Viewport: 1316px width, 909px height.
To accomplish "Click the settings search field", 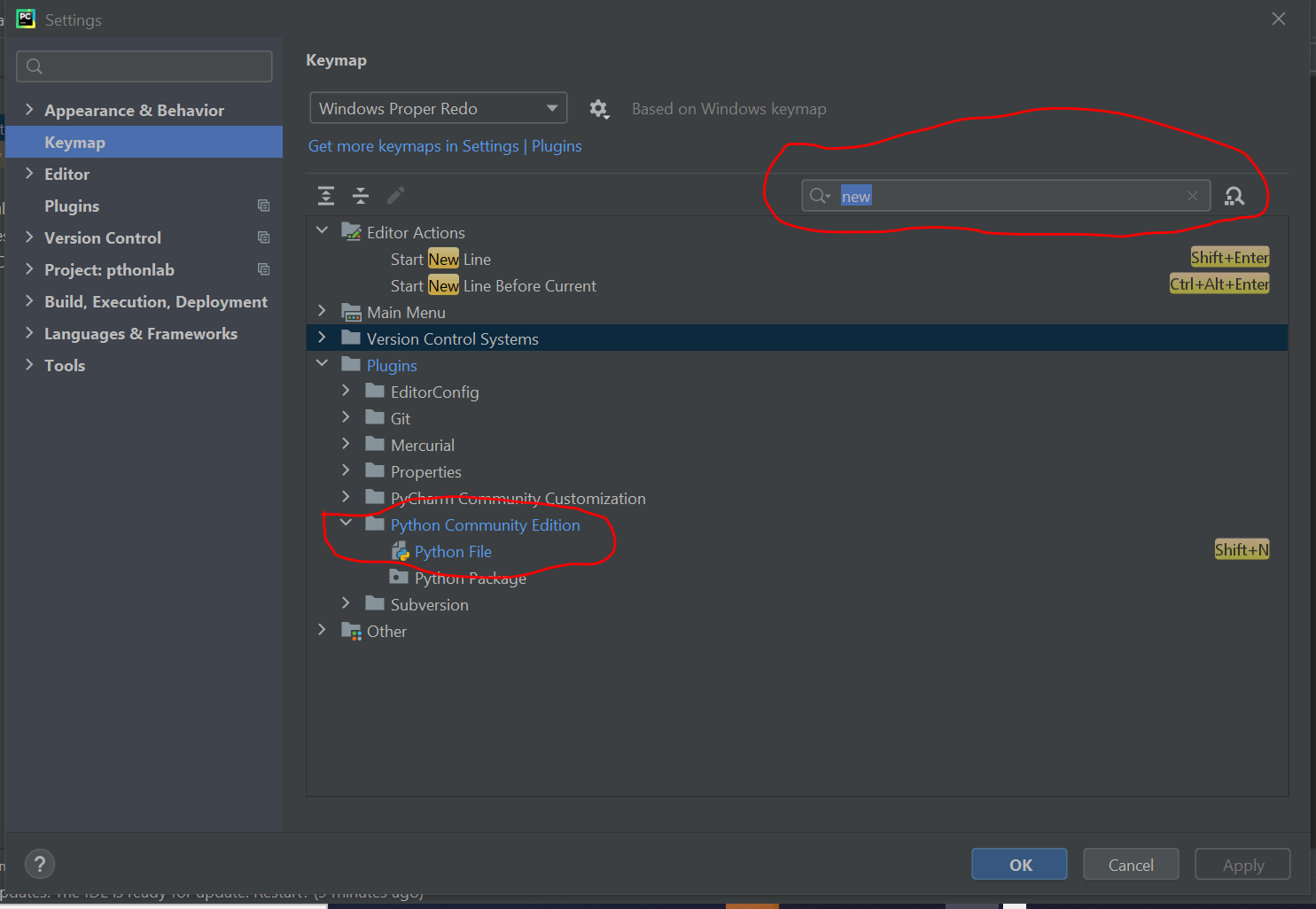I will pos(144,66).
